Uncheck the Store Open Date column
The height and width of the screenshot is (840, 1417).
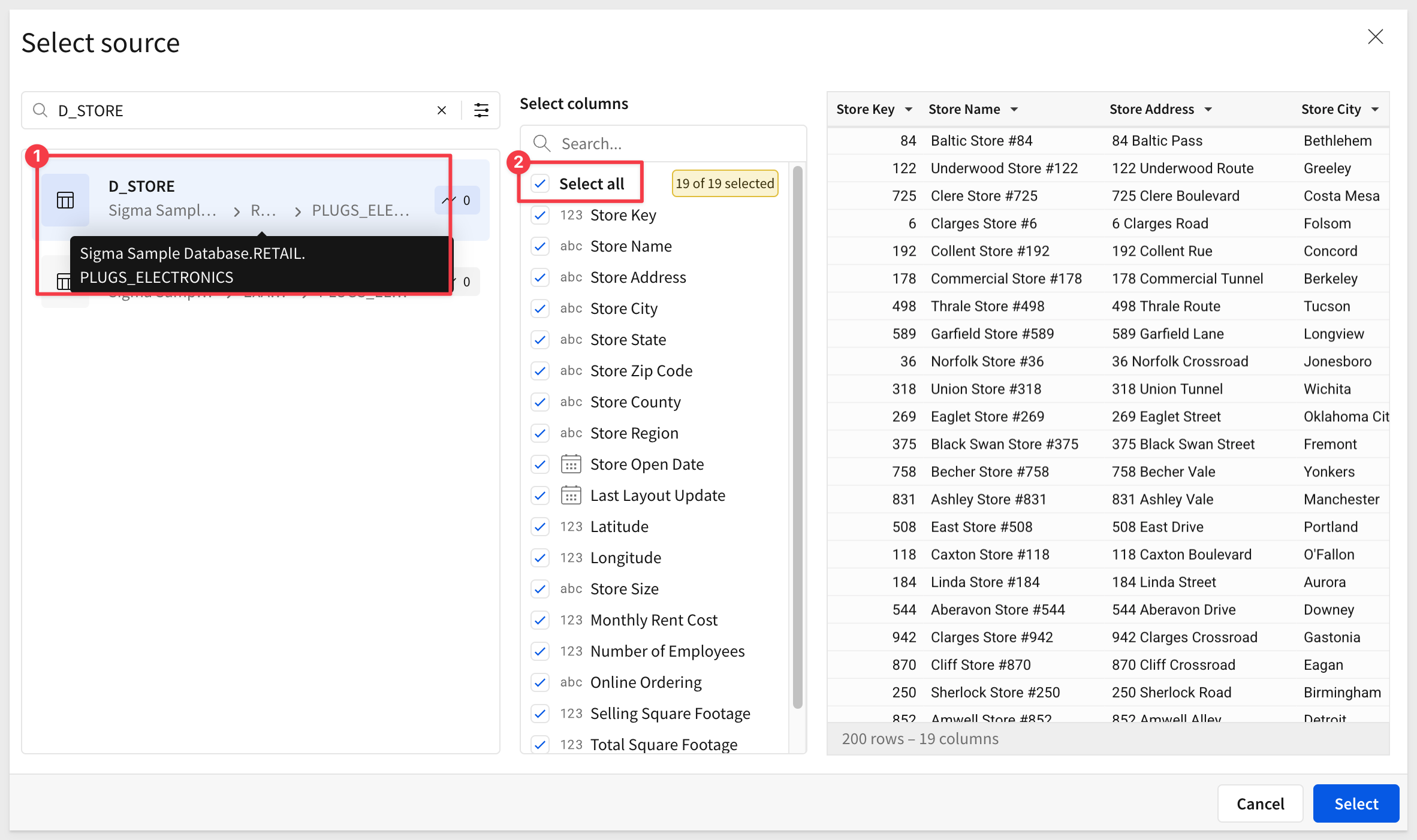(x=540, y=464)
